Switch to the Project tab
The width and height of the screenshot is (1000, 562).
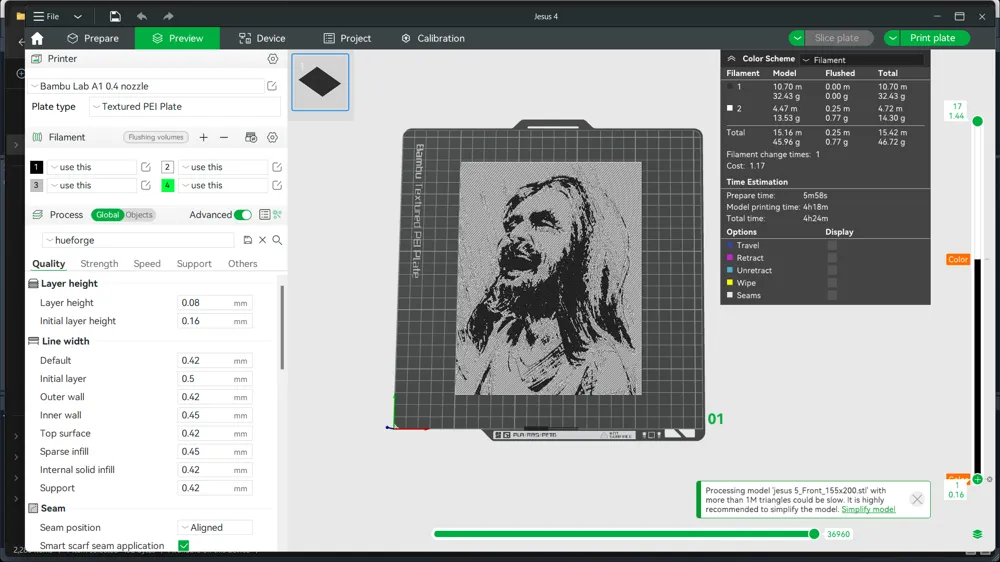(347, 38)
